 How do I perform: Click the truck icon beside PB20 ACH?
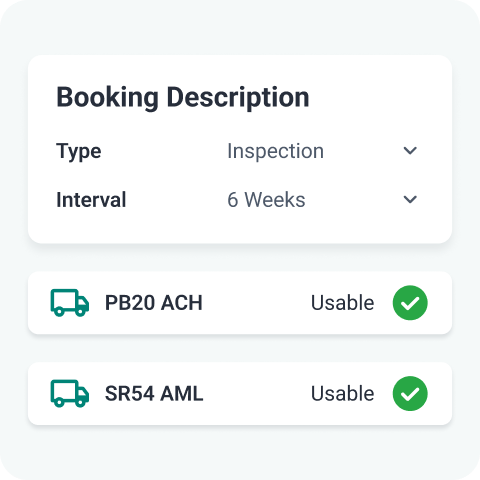point(70,303)
